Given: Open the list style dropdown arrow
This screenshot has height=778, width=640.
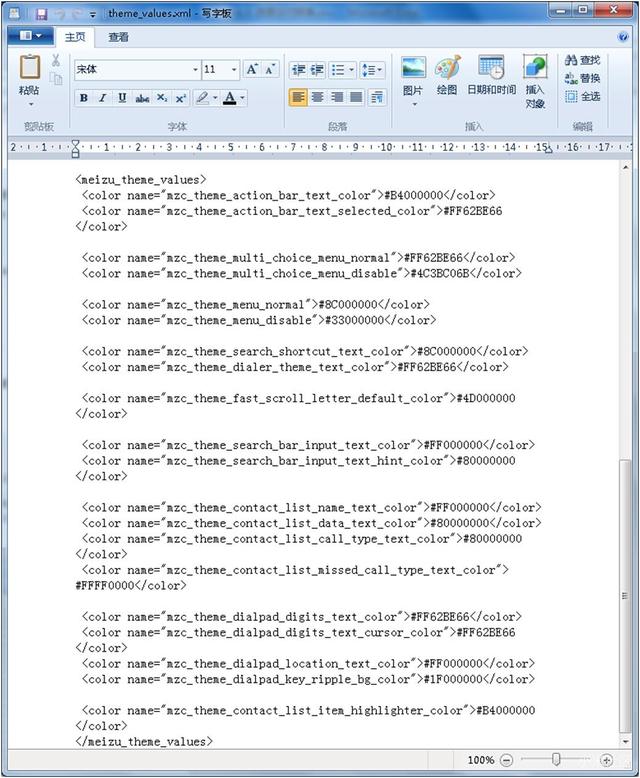Looking at the screenshot, I should tap(352, 70).
